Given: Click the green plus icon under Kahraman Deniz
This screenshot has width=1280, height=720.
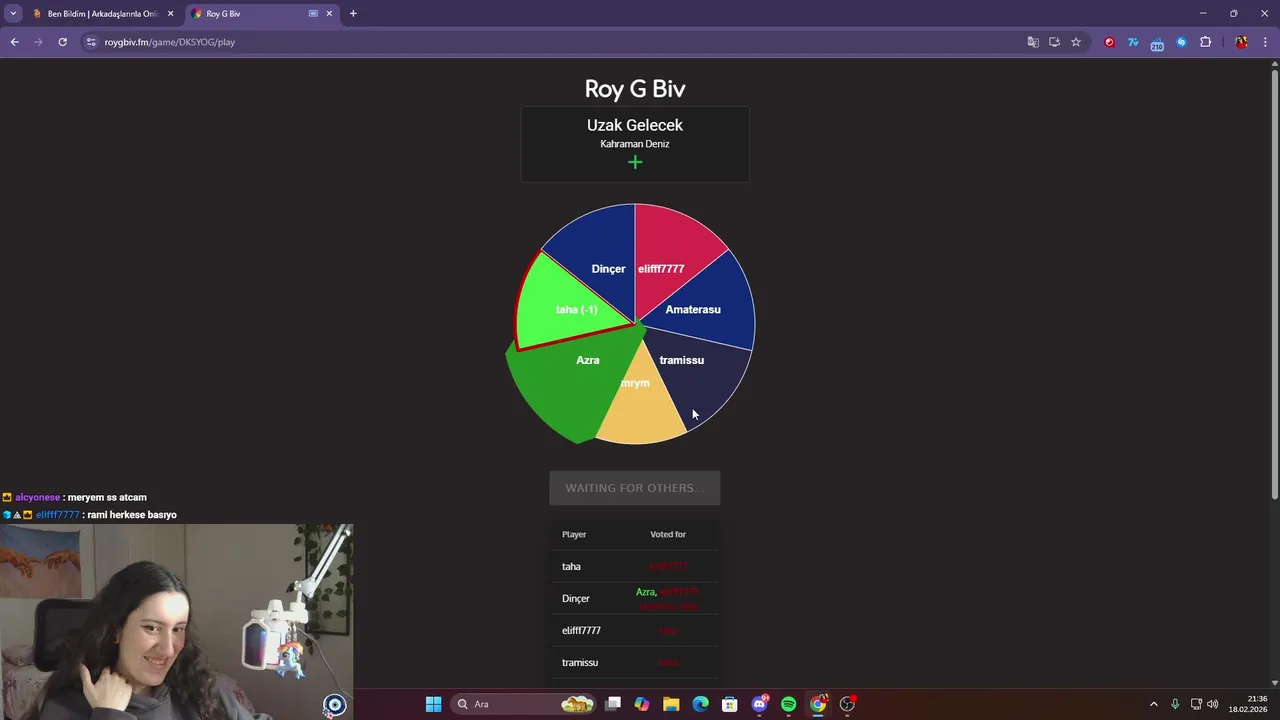Looking at the screenshot, I should point(635,162).
